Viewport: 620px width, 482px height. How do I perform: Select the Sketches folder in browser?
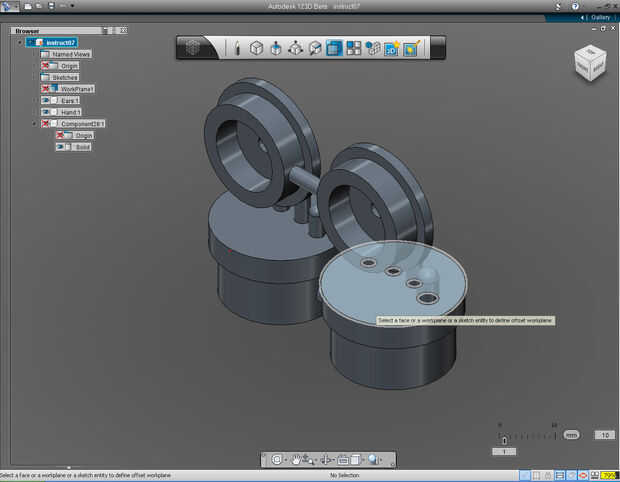click(x=64, y=77)
